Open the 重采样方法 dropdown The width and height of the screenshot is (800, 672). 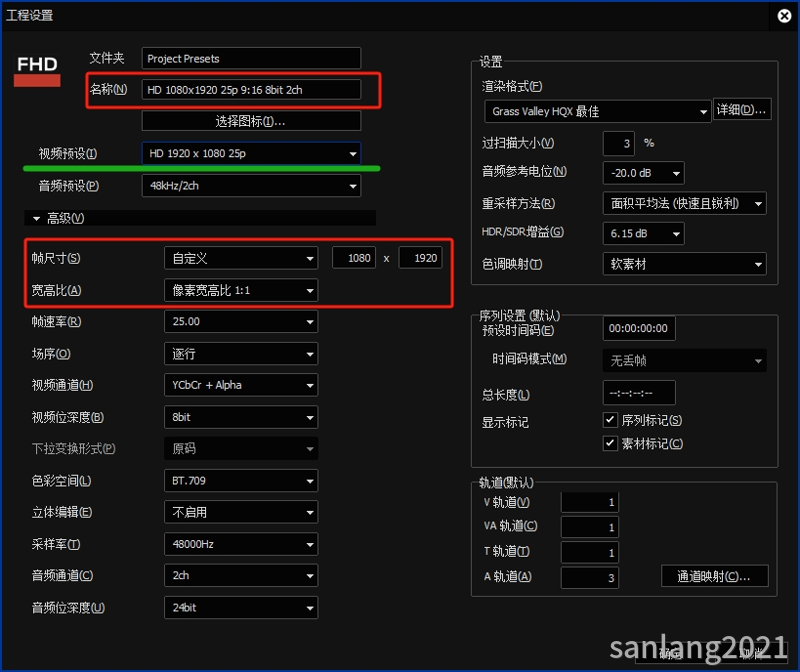(x=684, y=204)
